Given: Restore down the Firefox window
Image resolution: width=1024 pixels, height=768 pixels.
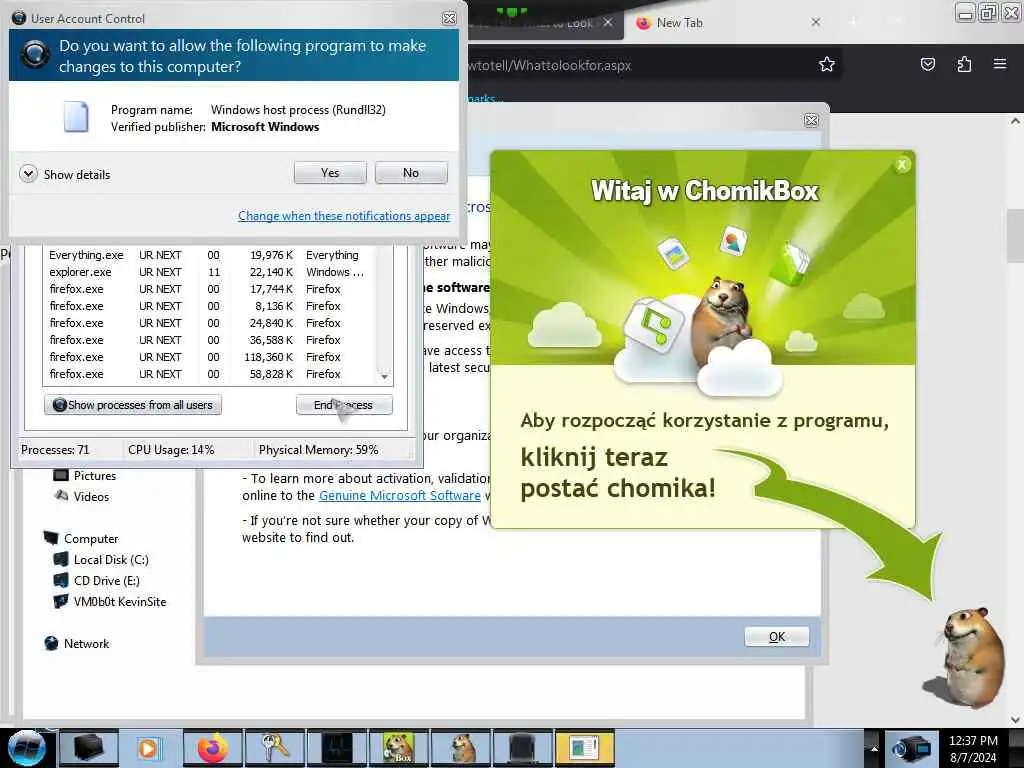Looking at the screenshot, I should pos(988,12).
